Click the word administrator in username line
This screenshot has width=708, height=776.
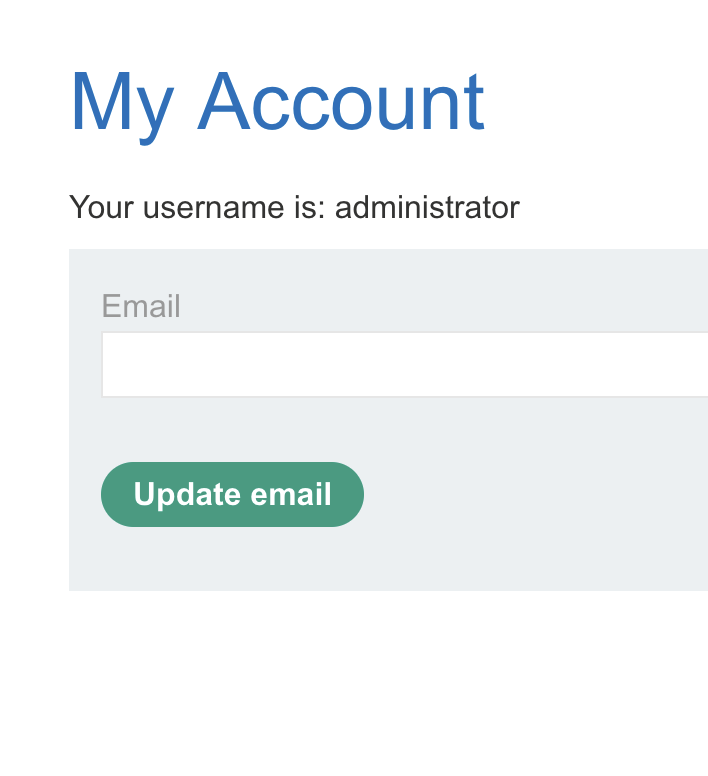pos(427,208)
